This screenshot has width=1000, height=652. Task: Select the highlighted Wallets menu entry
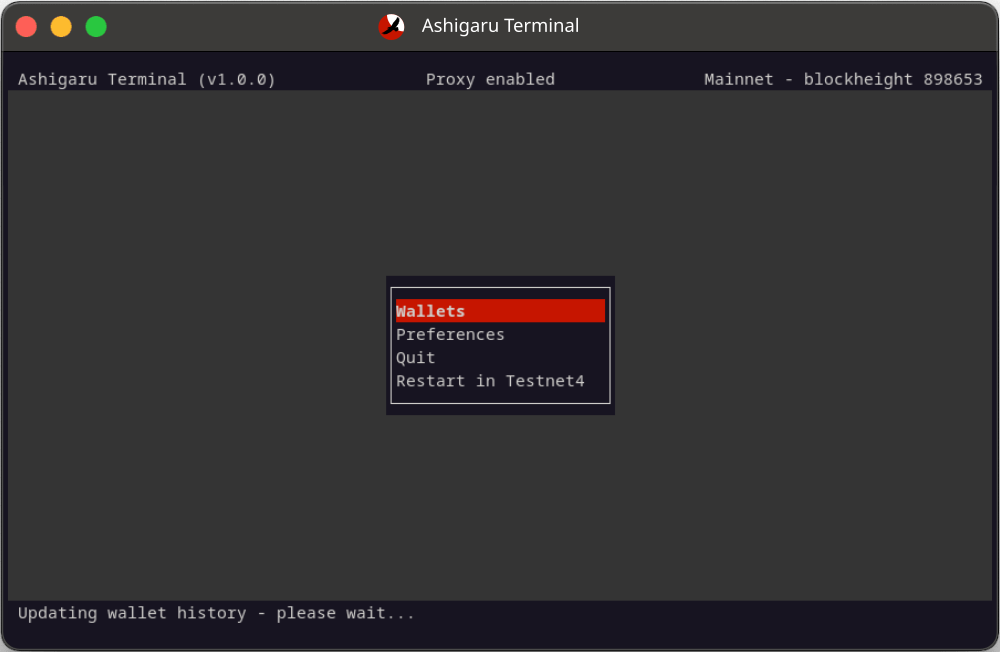(500, 311)
